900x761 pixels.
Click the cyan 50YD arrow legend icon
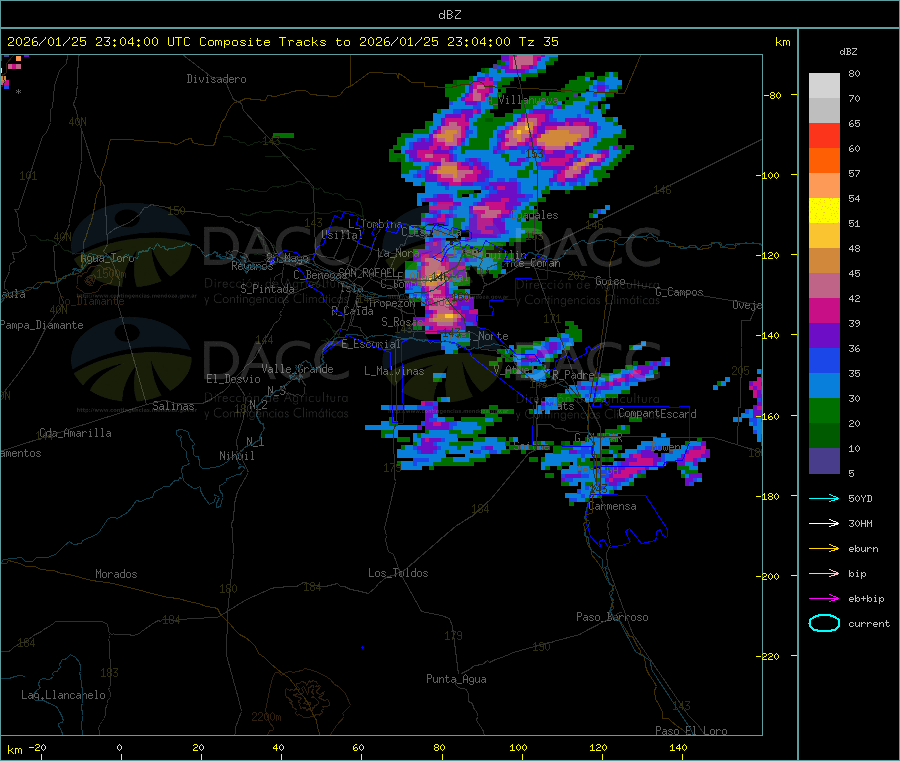coord(824,498)
